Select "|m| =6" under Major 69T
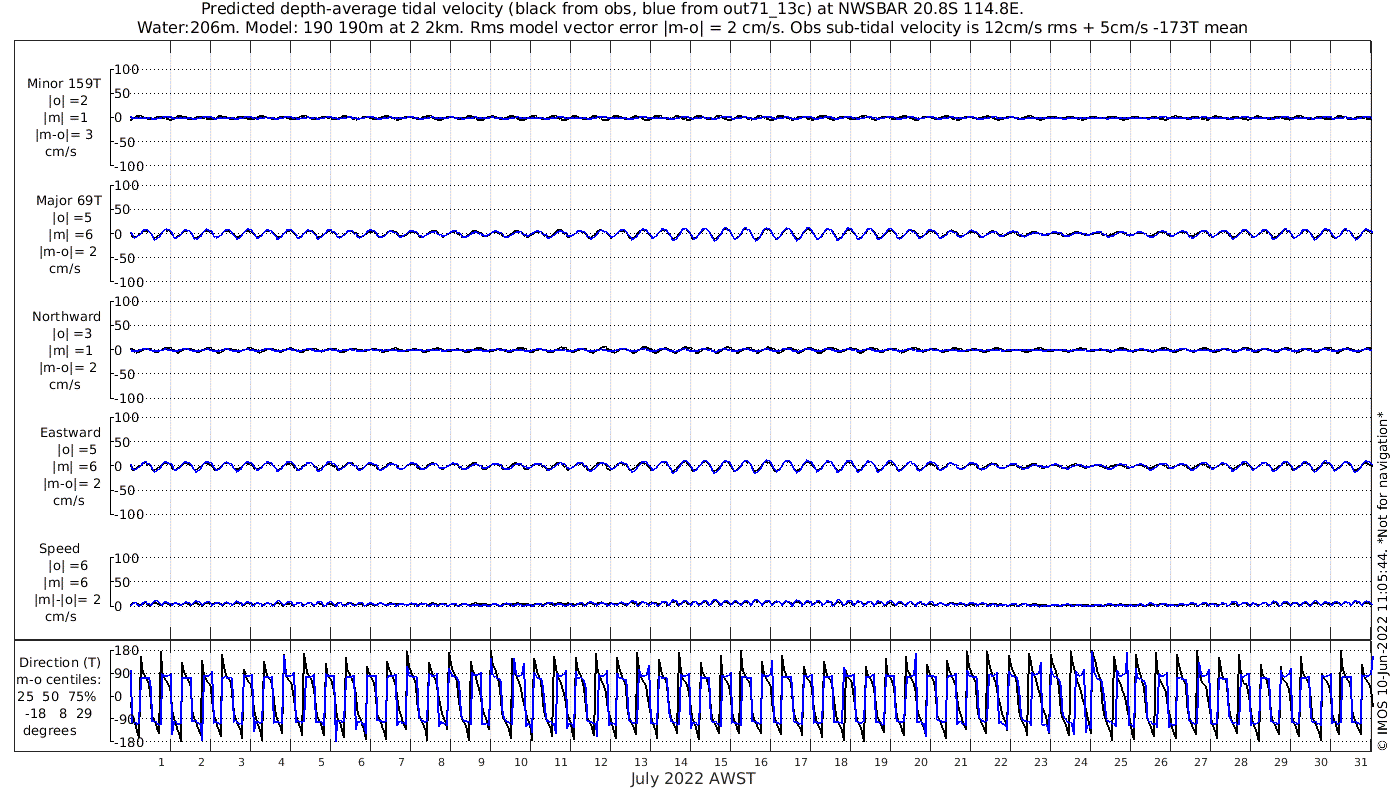This screenshot has width=1400, height=800. [71, 234]
